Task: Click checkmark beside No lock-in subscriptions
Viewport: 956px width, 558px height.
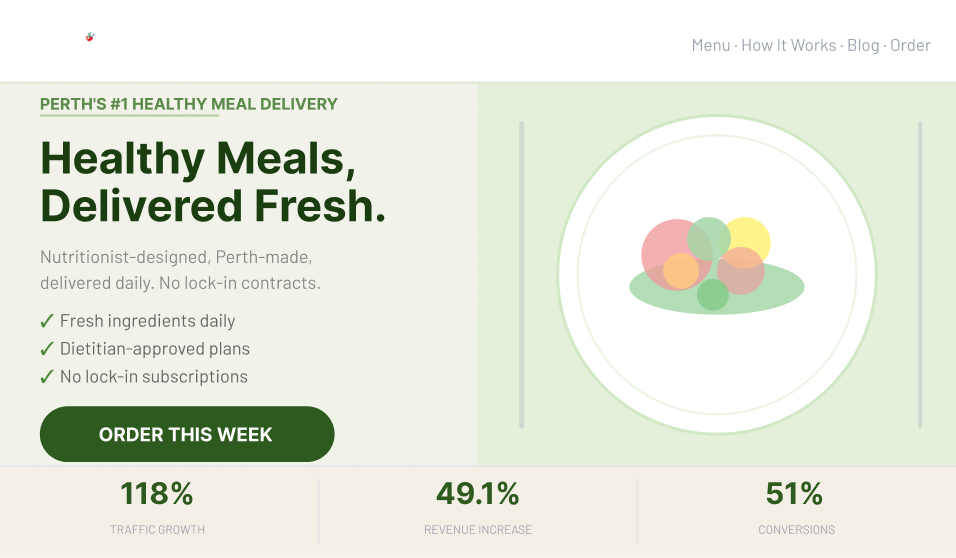Action: pyautogui.click(x=46, y=377)
